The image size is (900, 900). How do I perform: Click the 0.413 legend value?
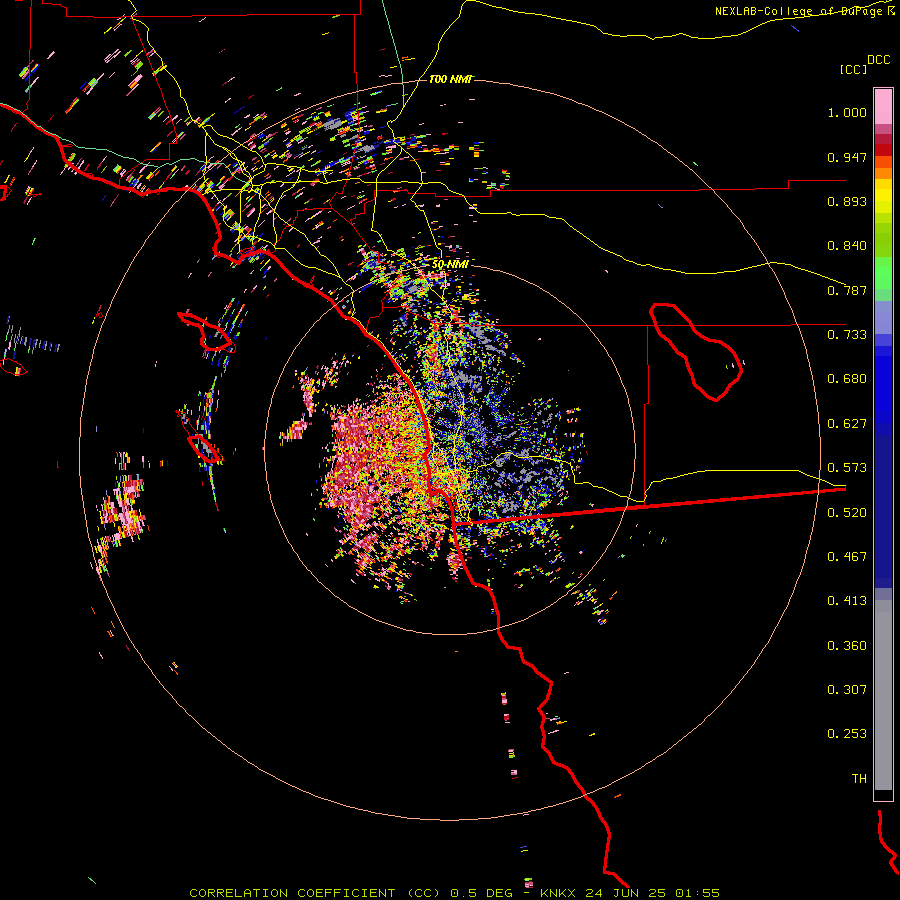(x=847, y=601)
